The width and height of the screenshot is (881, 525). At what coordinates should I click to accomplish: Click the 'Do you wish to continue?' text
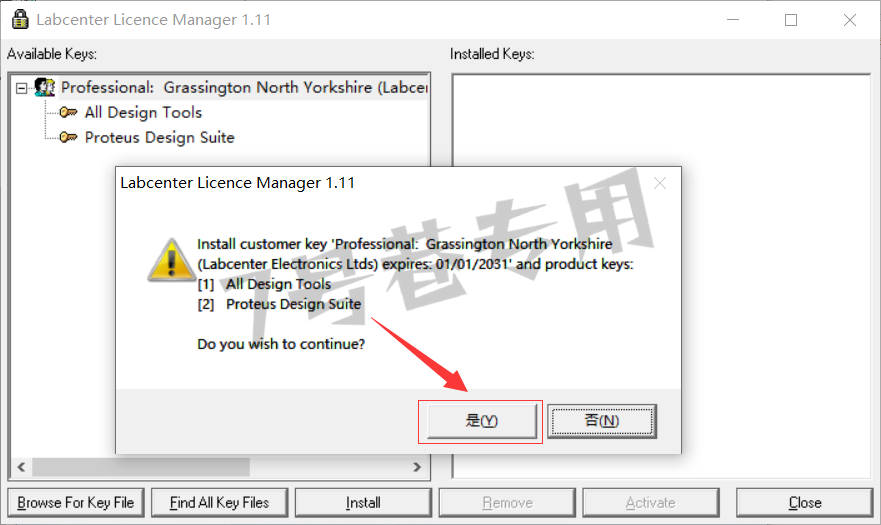281,344
